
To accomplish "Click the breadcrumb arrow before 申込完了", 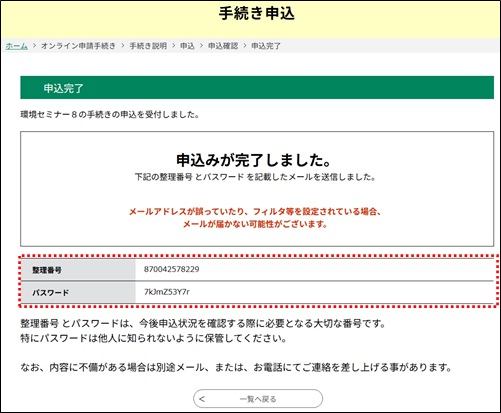I will (x=245, y=46).
